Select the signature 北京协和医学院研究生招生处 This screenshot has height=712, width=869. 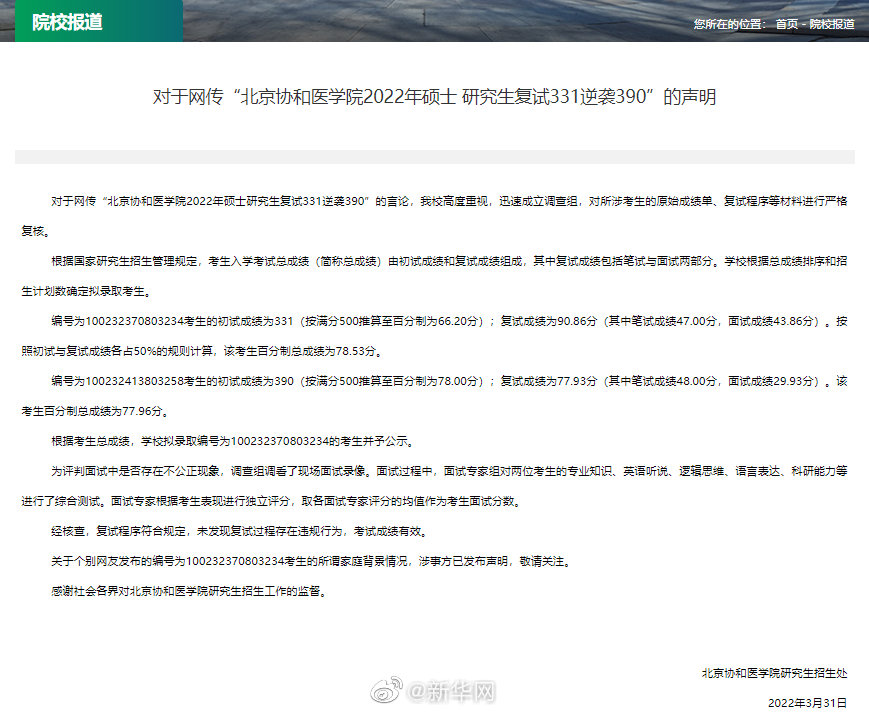pyautogui.click(x=774, y=673)
